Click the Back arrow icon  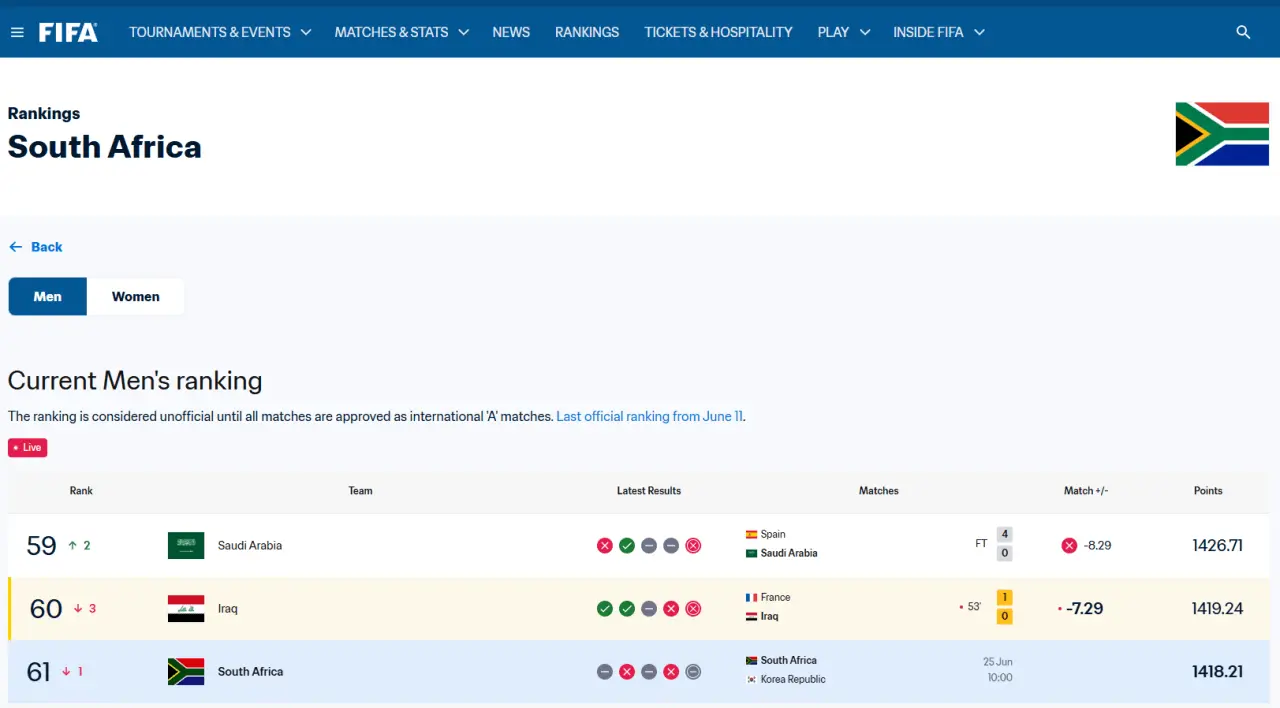(x=15, y=247)
